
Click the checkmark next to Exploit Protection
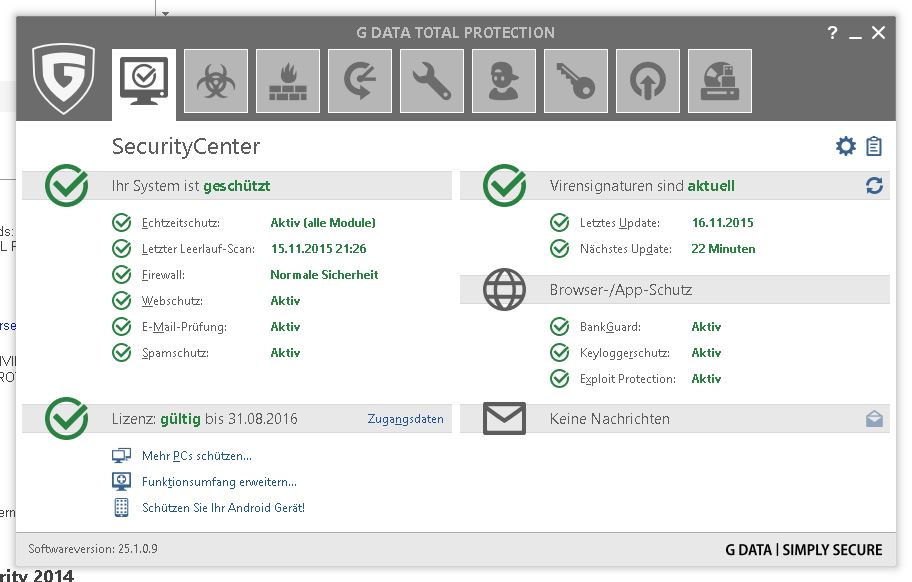pos(560,379)
